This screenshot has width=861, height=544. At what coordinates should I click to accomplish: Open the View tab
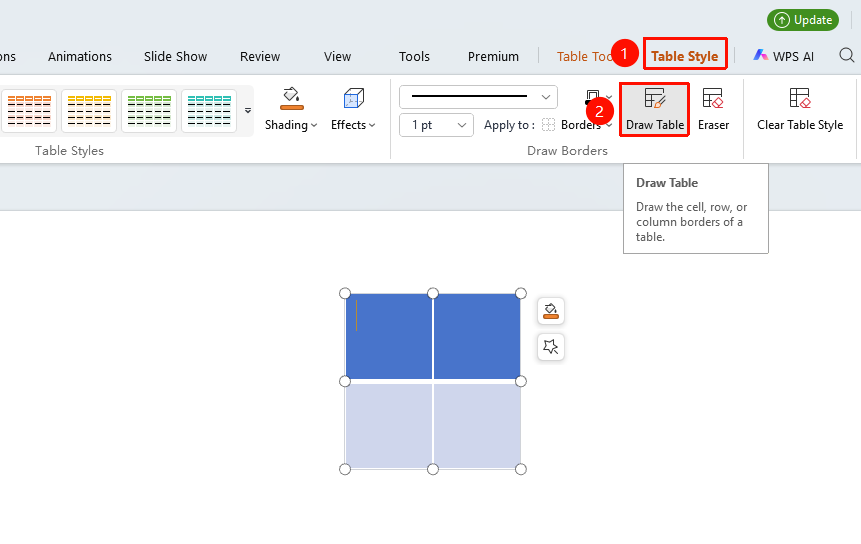(337, 56)
